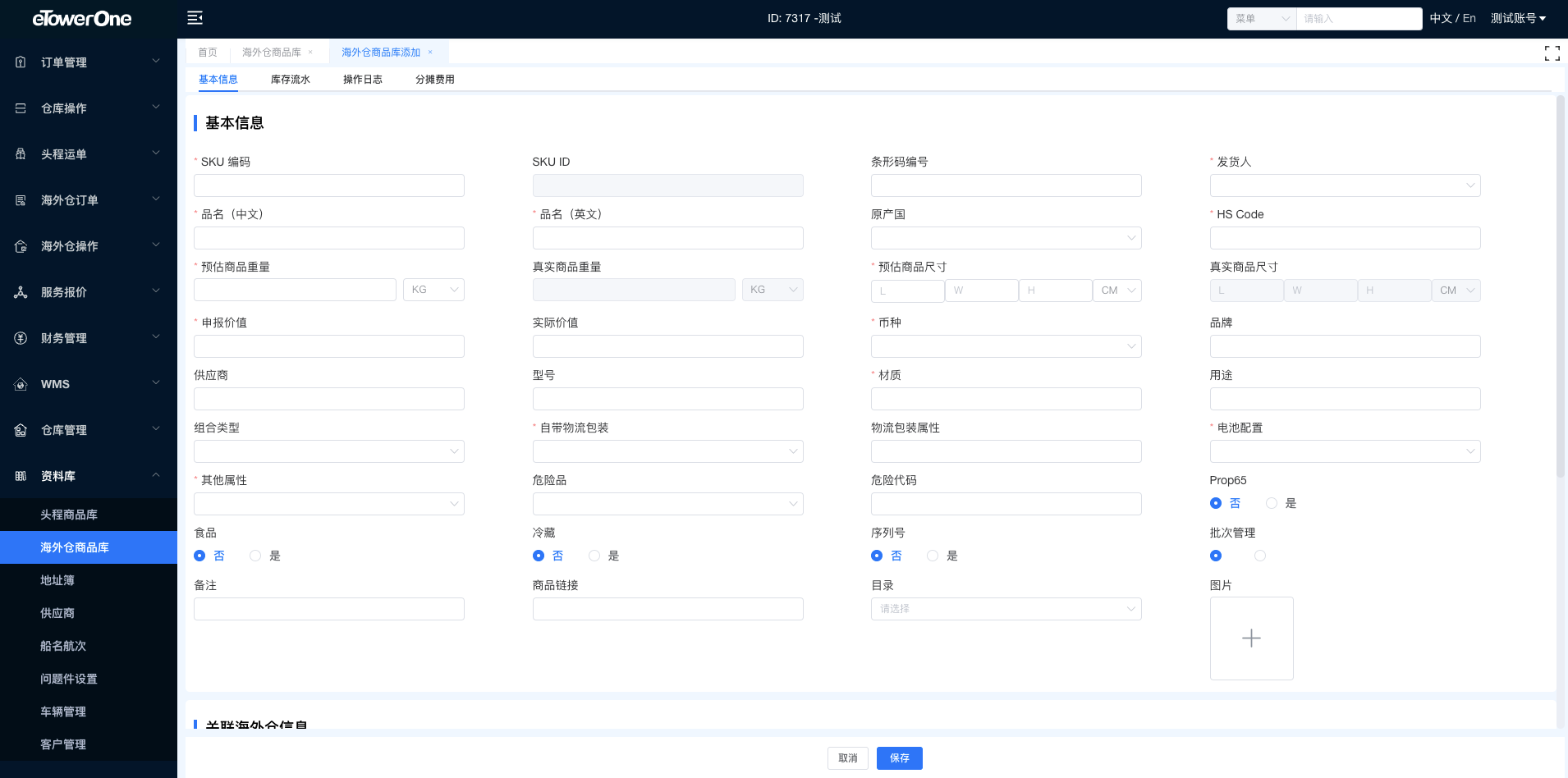Open the 币种 currency dropdown

[1006, 346]
